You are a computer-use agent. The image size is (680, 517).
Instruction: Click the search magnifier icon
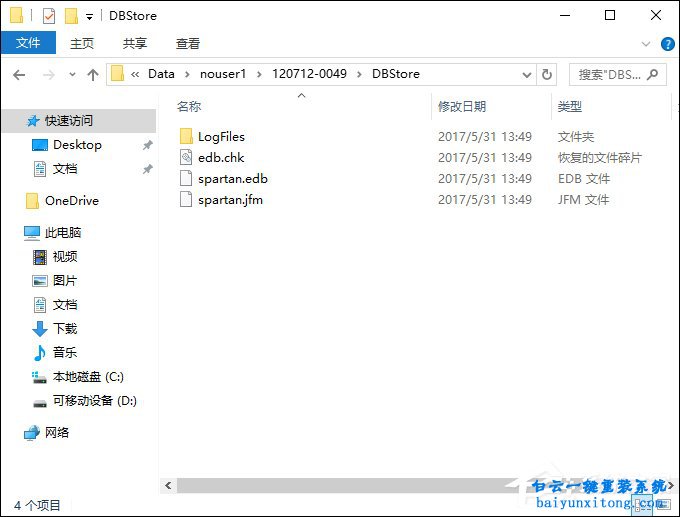coord(653,75)
